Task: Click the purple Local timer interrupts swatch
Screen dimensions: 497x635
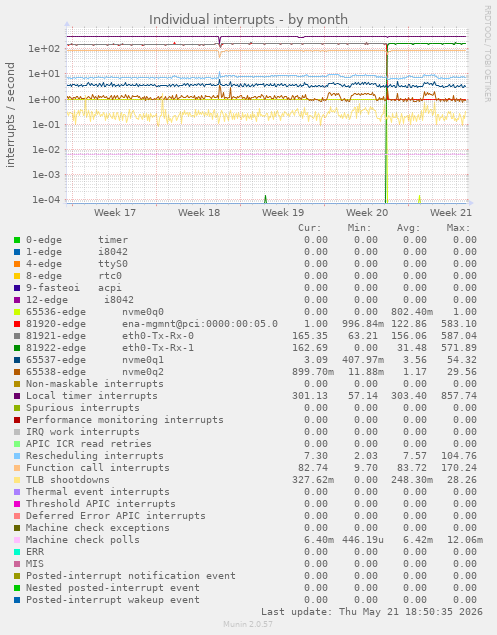Action: (17, 396)
